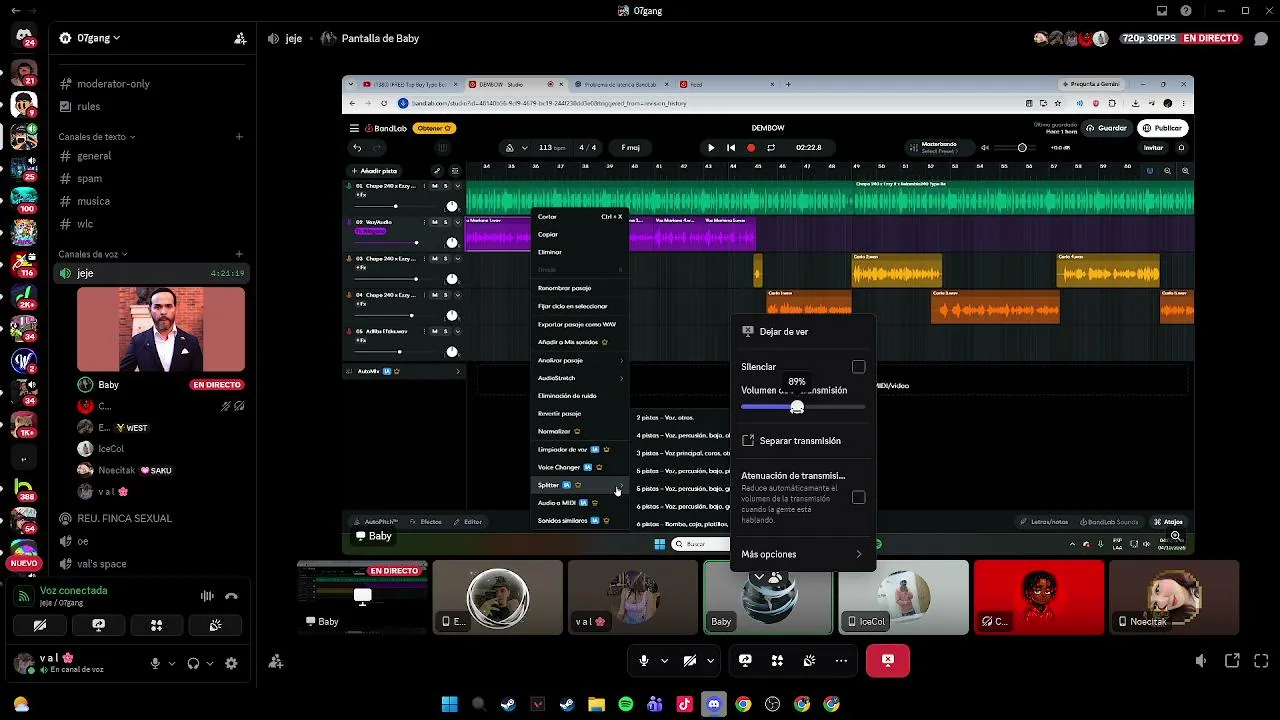This screenshot has width=1280, height=720.
Task: Collapse the Canales de texto category
Action: (x=96, y=137)
